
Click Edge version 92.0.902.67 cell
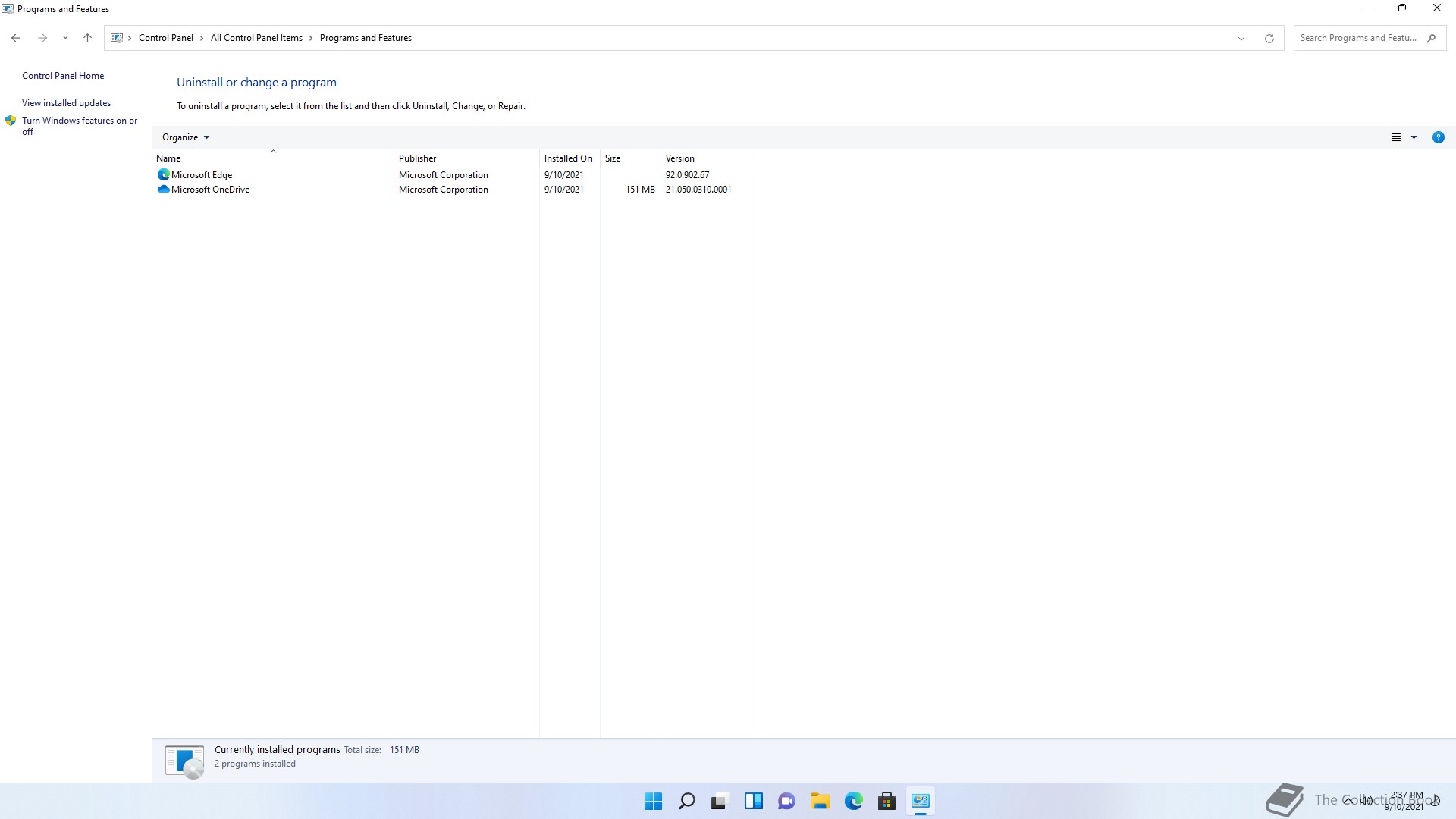[687, 175]
